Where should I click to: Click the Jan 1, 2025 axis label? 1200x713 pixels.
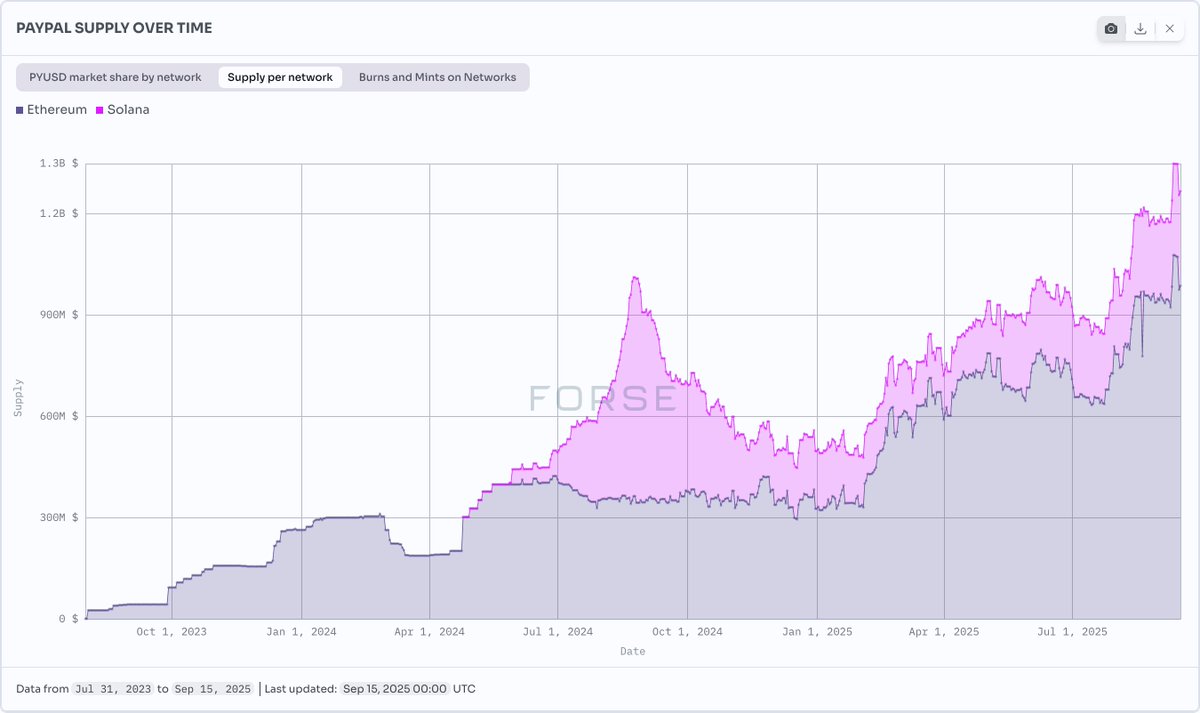pos(817,632)
